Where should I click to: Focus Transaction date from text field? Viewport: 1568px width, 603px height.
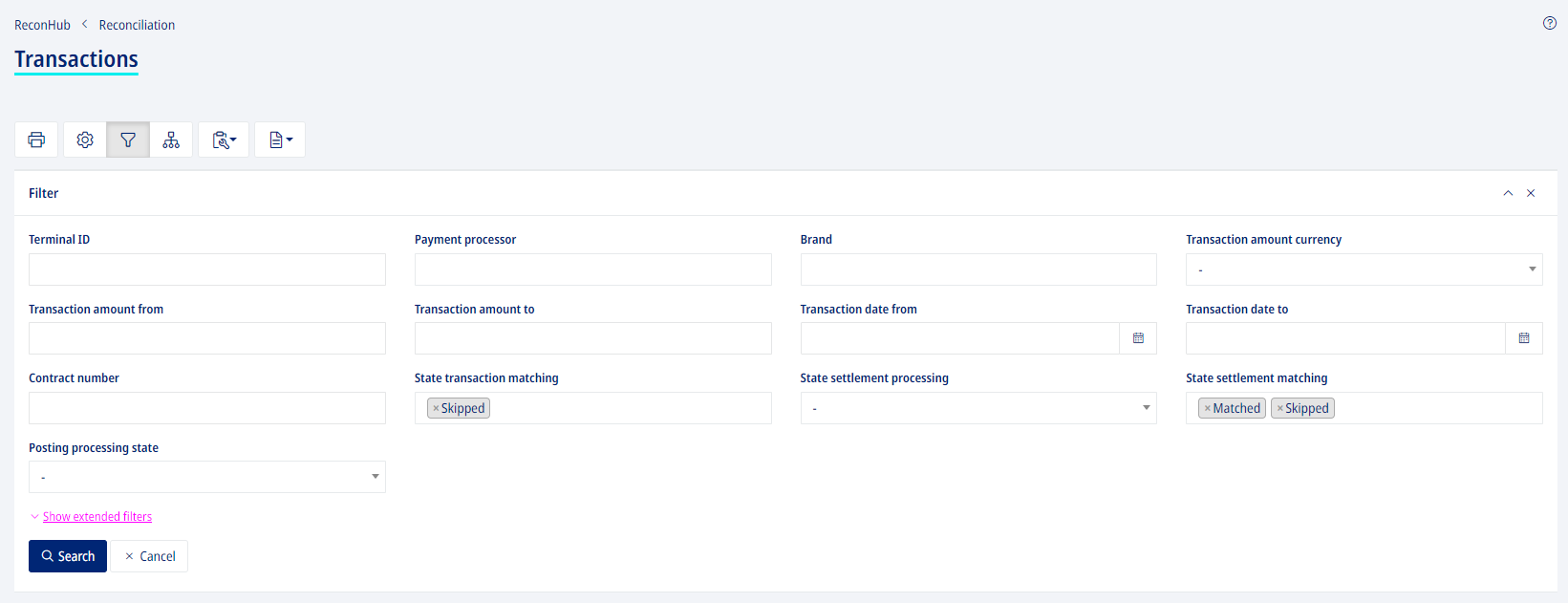[960, 338]
